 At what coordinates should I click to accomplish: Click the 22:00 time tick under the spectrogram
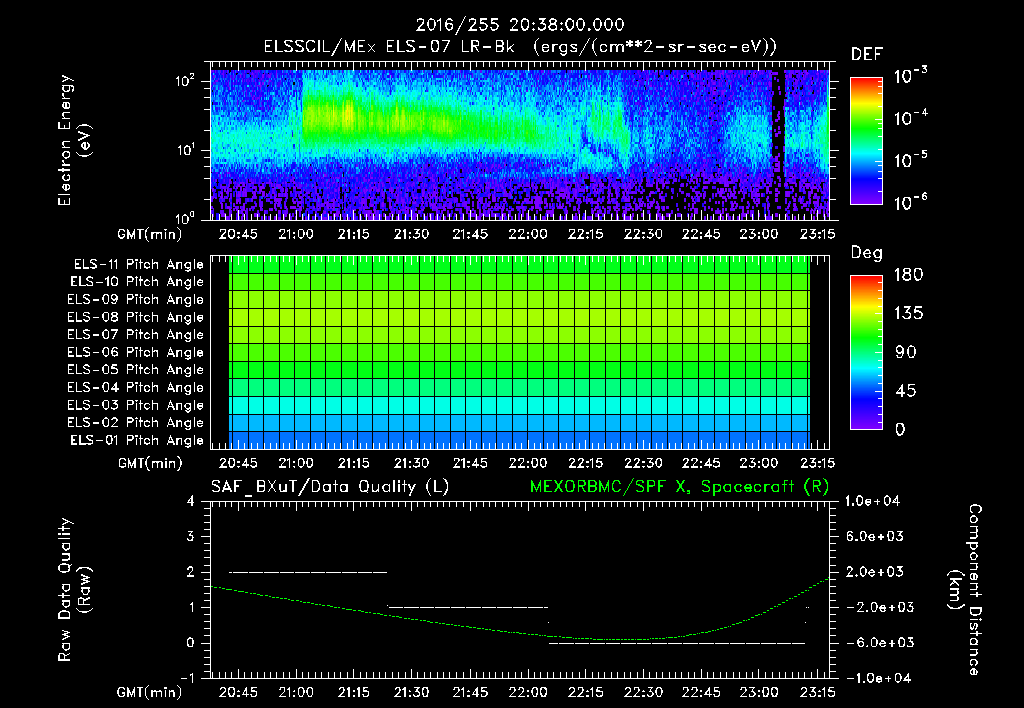click(528, 234)
